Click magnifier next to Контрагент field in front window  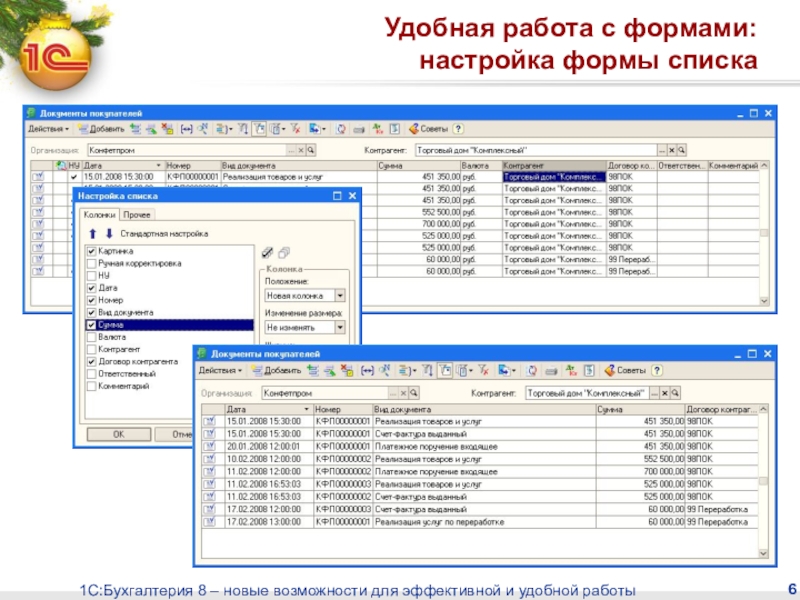[x=675, y=393]
